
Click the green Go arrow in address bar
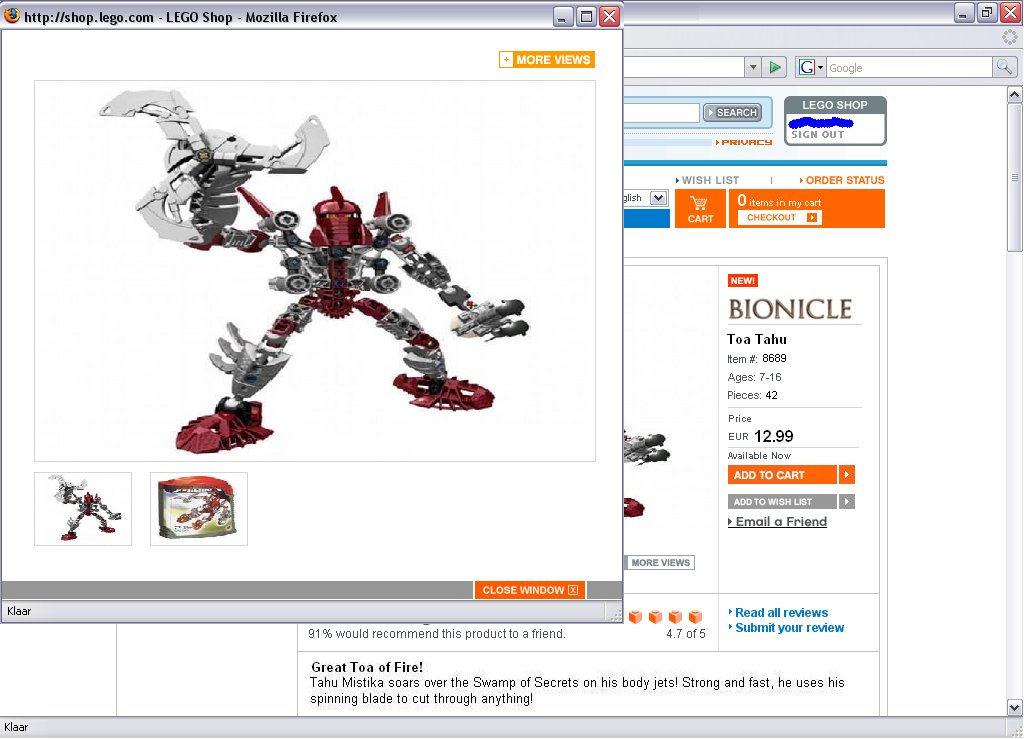(775, 67)
